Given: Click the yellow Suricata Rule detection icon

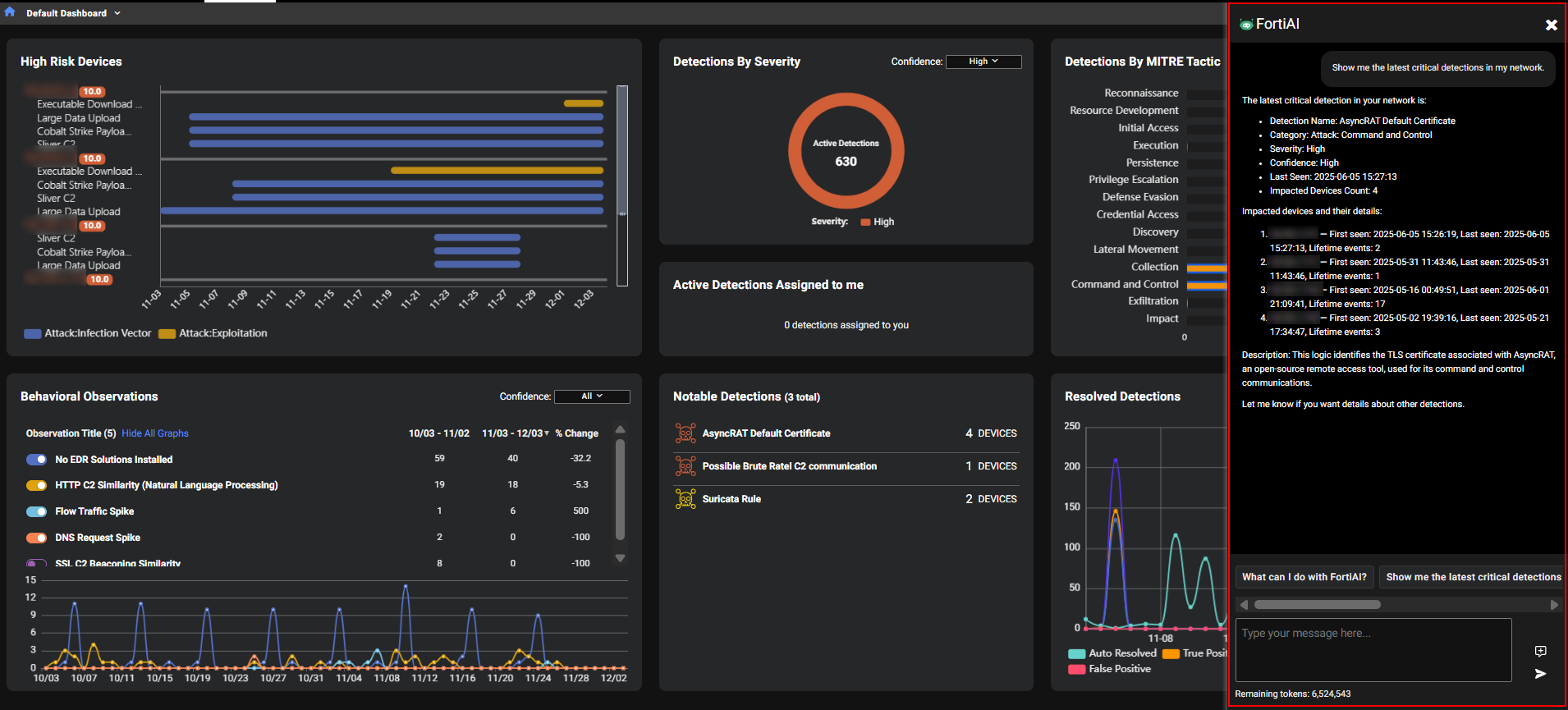Looking at the screenshot, I should click(x=685, y=499).
